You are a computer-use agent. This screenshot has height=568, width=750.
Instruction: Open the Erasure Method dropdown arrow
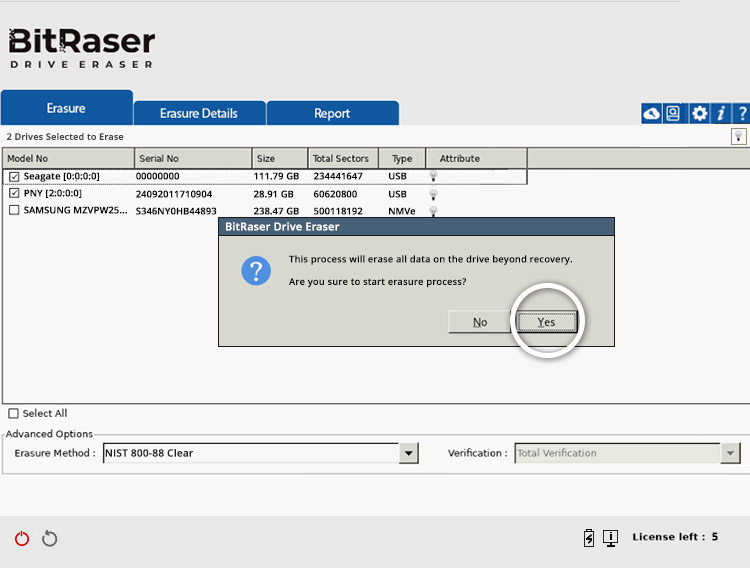409,453
